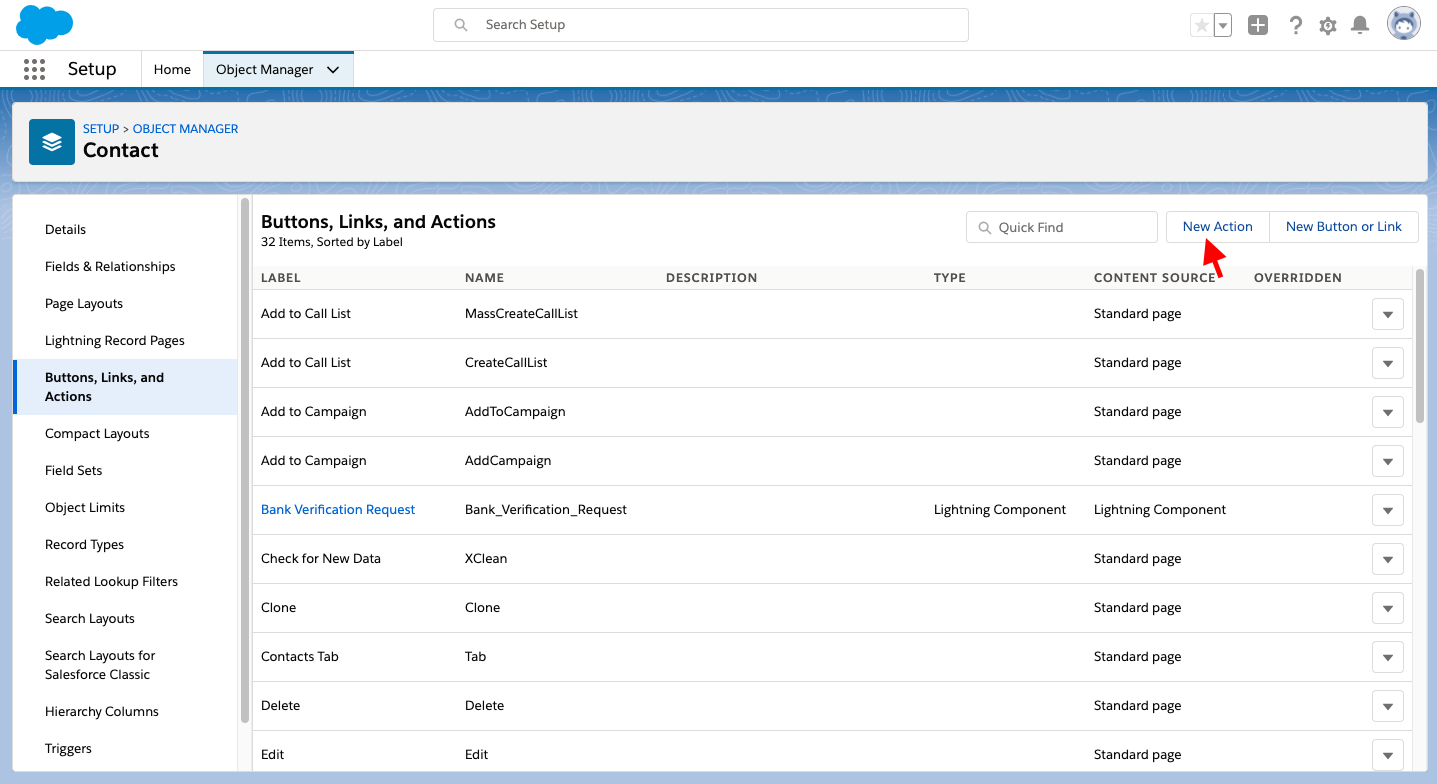Screen dimensions: 1437x784
Task: Click the XClean name cell
Action: [x=486, y=559]
